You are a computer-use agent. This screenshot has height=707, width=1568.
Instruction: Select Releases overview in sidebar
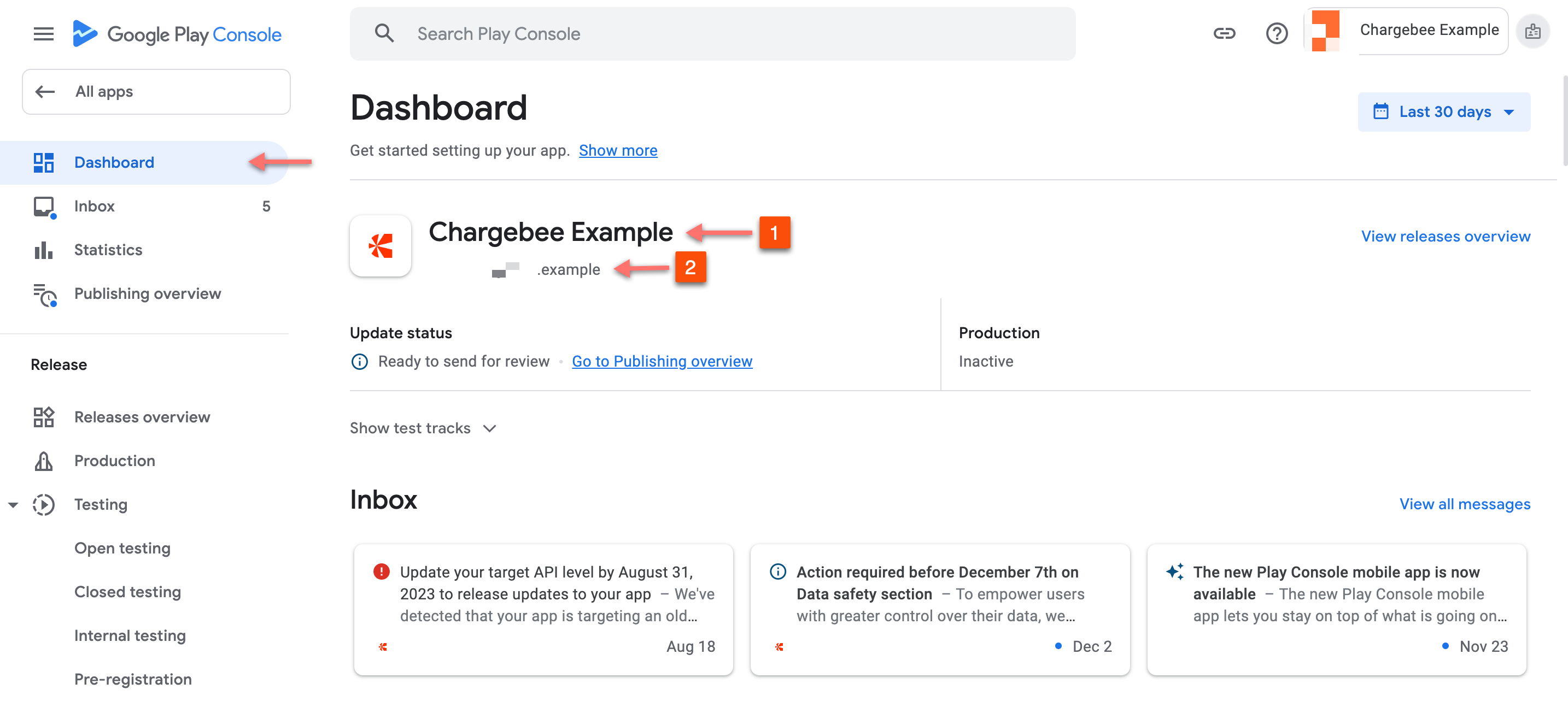coord(142,417)
